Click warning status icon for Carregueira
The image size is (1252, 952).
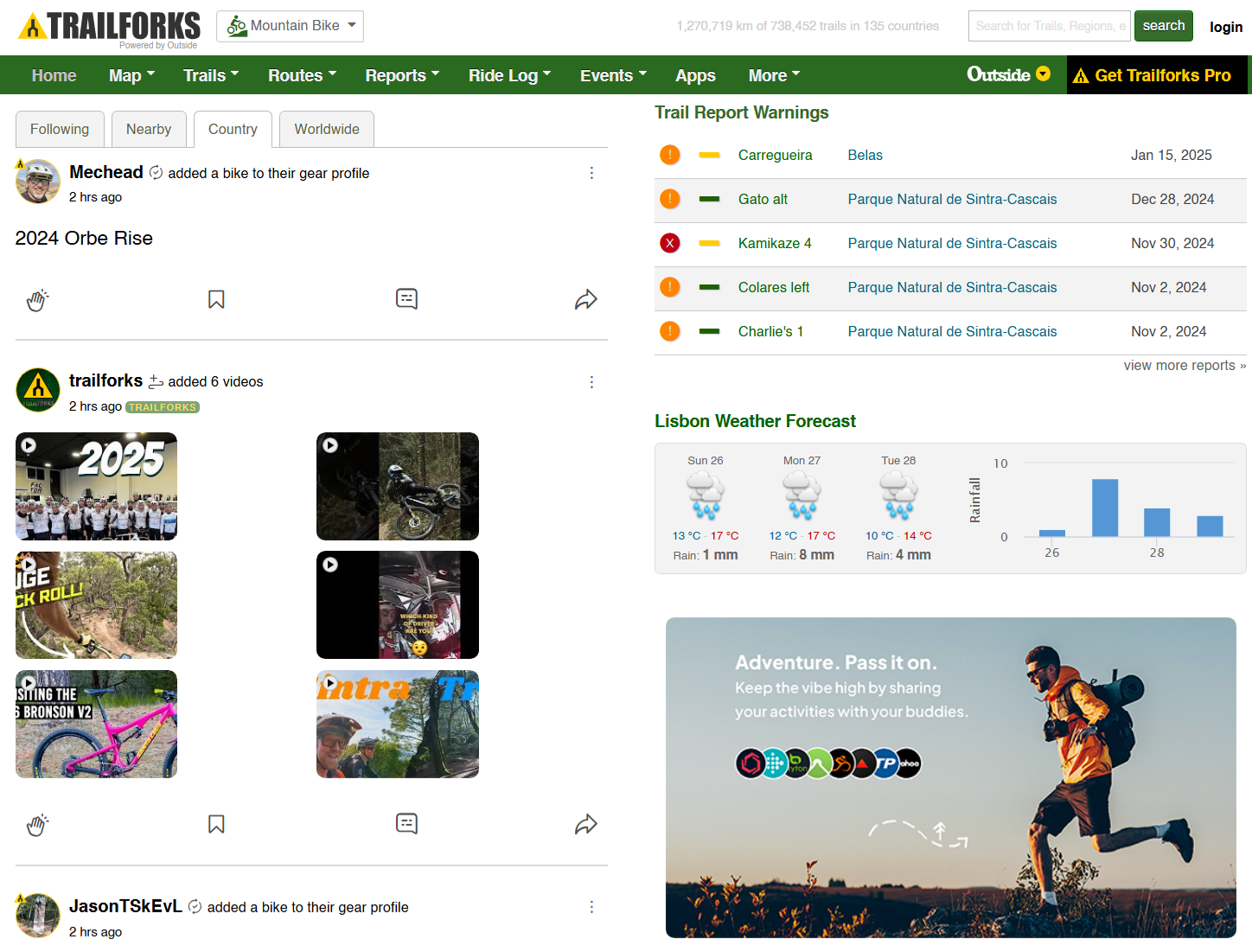point(670,155)
